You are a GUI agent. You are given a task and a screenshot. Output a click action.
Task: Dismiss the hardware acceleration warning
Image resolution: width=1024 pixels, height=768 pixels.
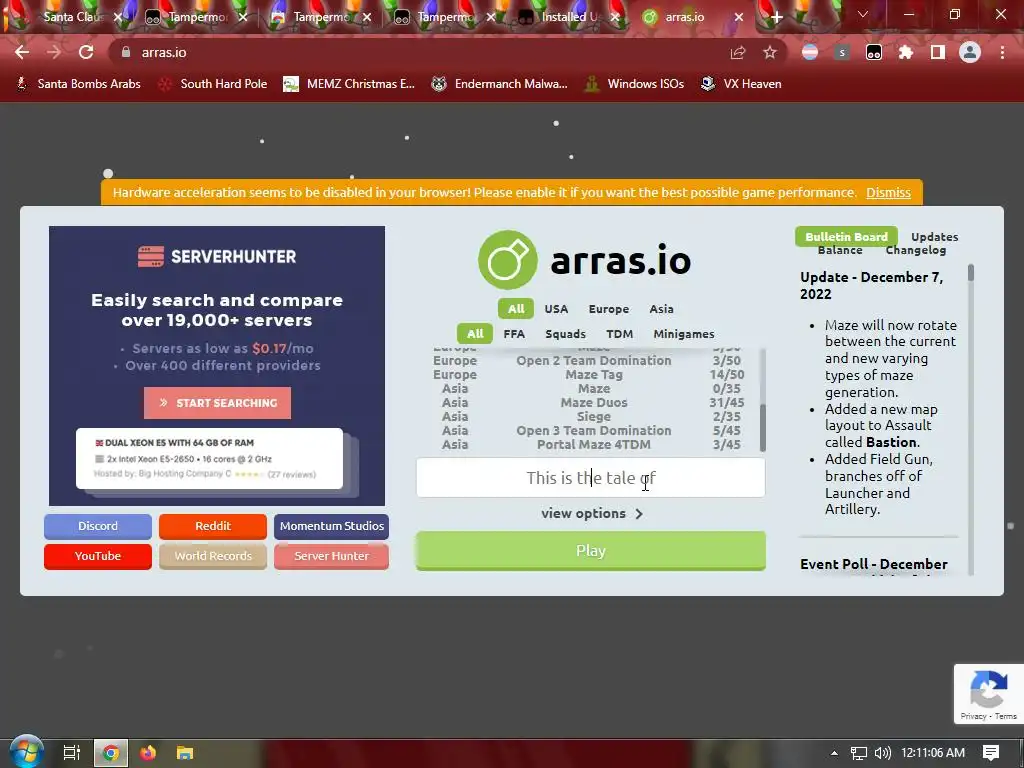pyautogui.click(x=888, y=193)
